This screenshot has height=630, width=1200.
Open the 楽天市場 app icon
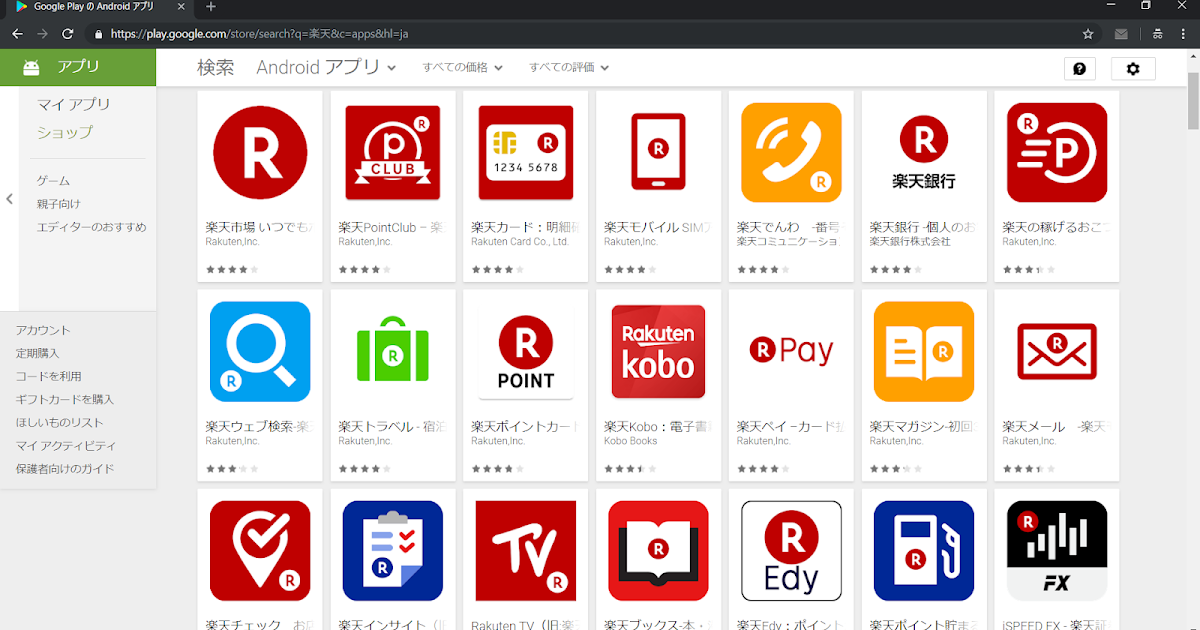click(x=260, y=152)
